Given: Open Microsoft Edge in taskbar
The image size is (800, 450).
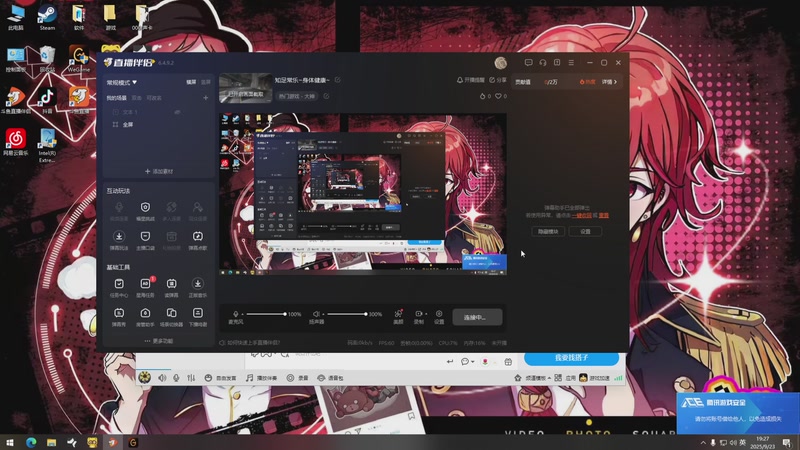Looking at the screenshot, I should tap(31, 442).
